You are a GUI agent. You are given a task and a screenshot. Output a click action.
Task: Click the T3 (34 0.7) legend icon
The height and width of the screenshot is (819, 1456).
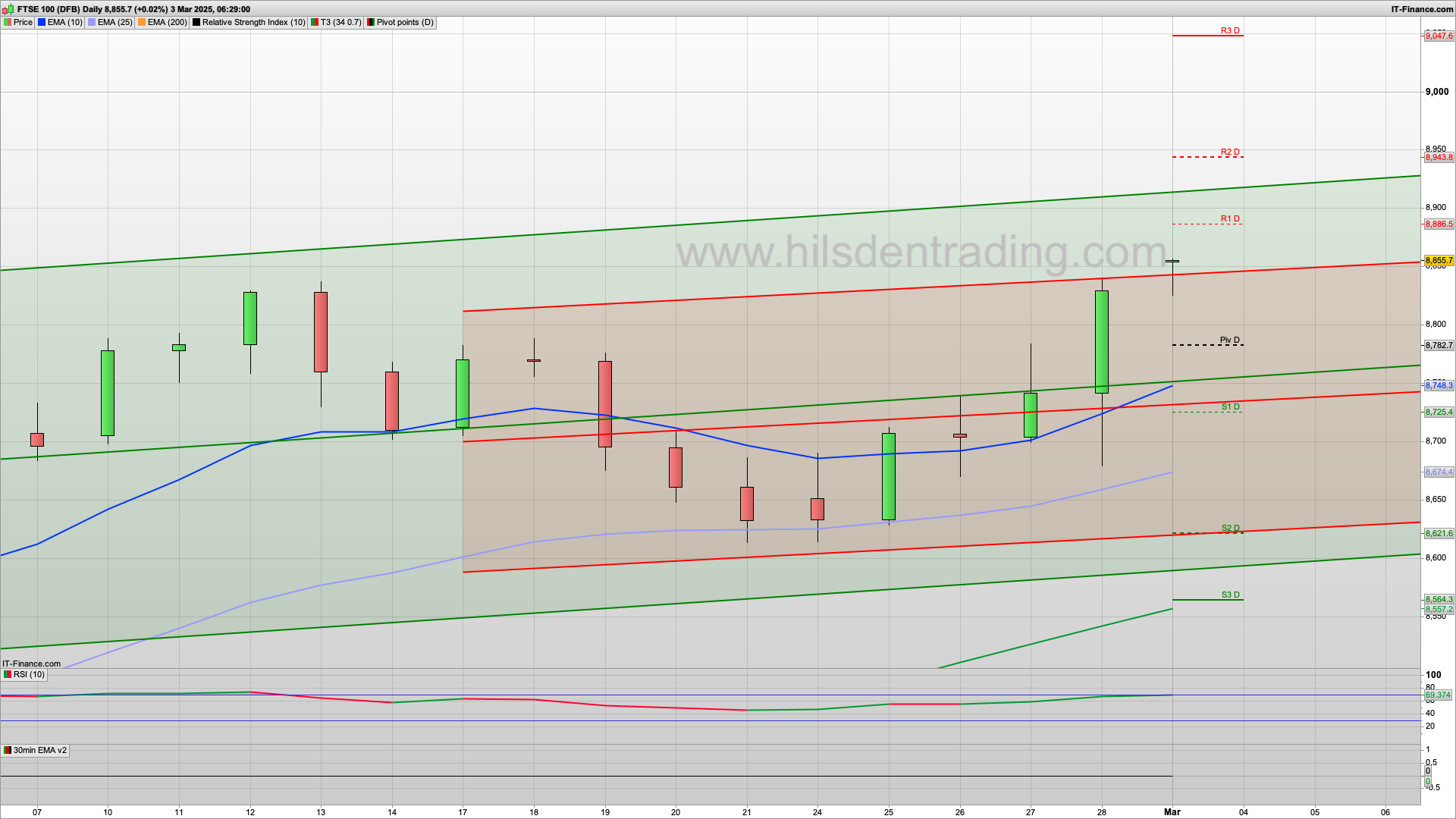315,23
